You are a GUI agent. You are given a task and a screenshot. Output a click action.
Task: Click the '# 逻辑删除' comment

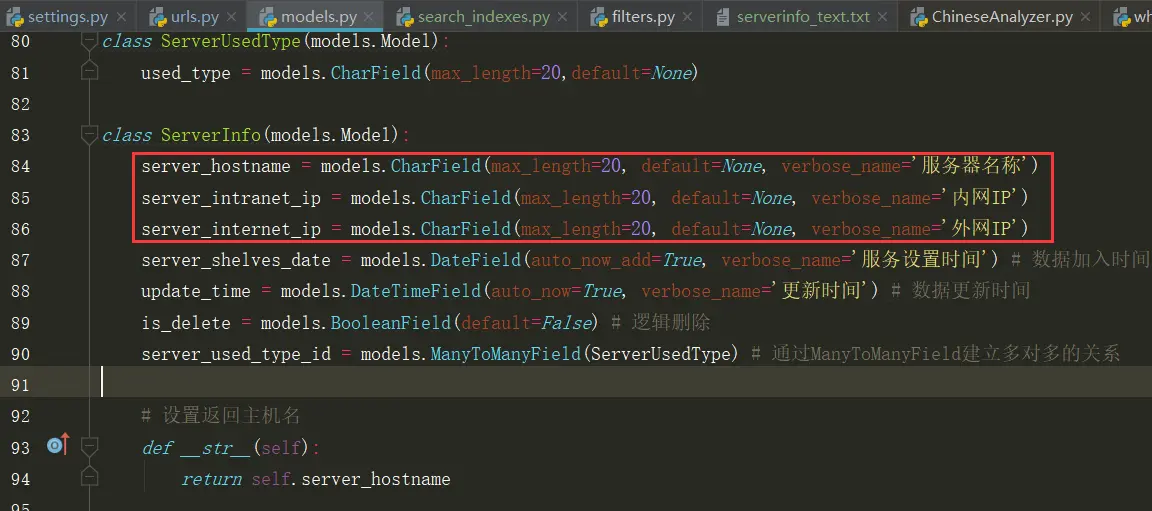(660, 323)
